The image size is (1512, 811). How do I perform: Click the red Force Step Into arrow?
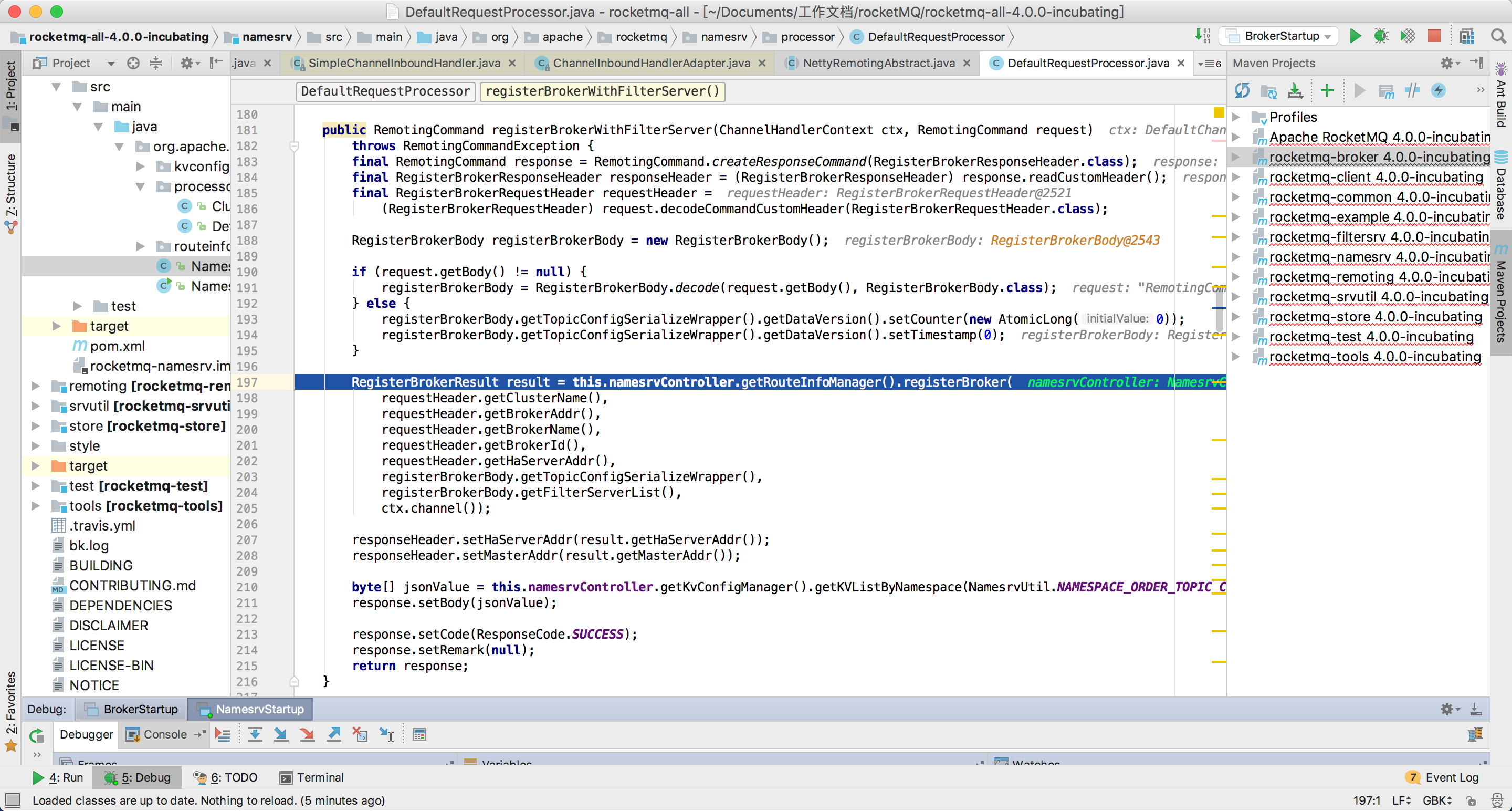pyautogui.click(x=307, y=734)
